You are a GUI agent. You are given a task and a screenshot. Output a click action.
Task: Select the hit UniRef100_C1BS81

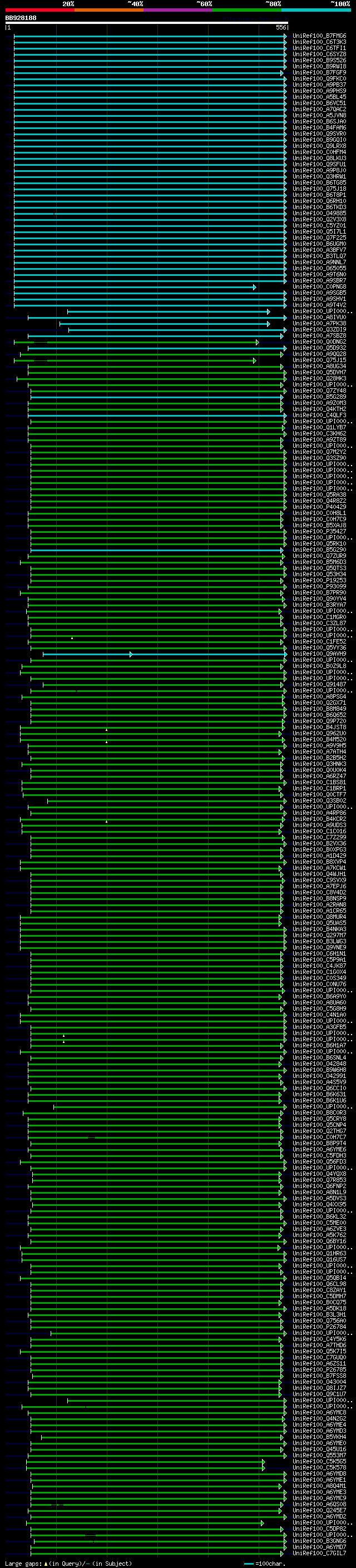(x=319, y=783)
